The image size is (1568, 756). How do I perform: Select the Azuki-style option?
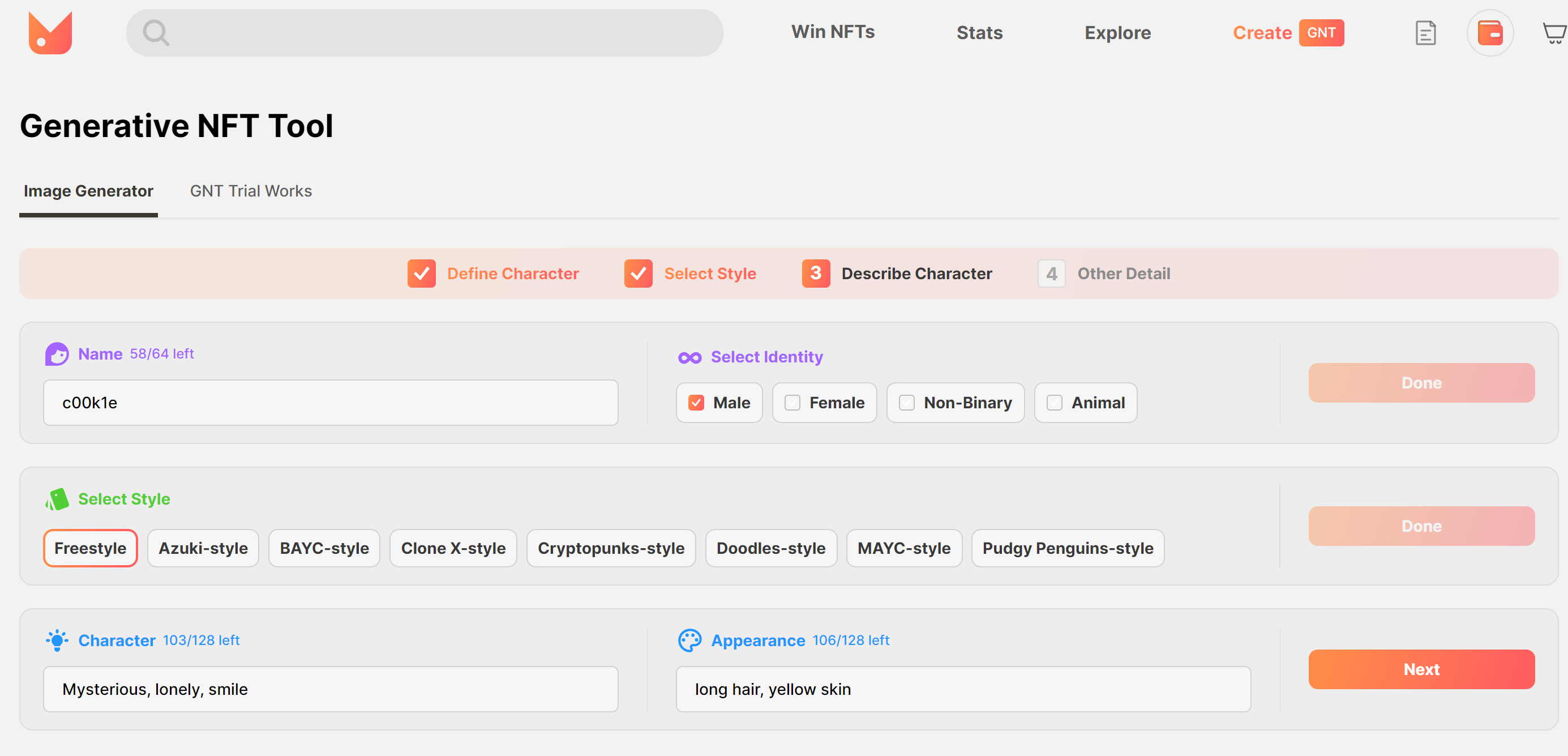(203, 548)
